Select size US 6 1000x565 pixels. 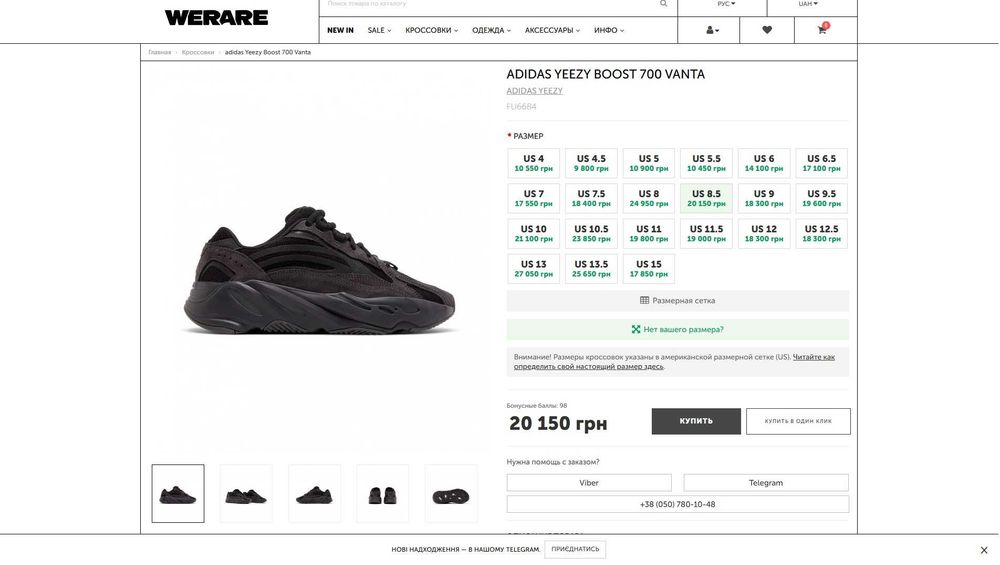(764, 163)
